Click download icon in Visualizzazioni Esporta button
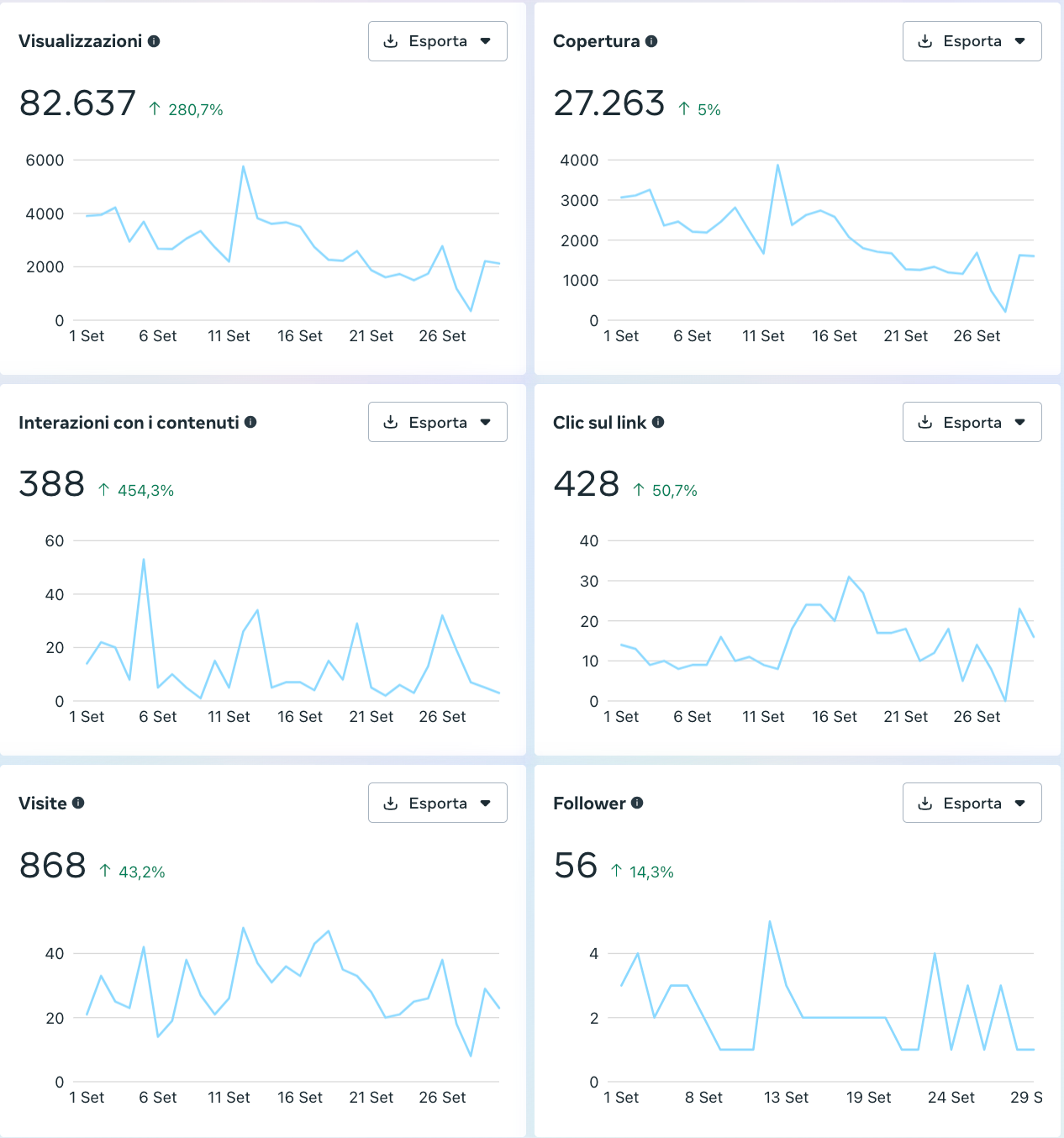 click(391, 41)
